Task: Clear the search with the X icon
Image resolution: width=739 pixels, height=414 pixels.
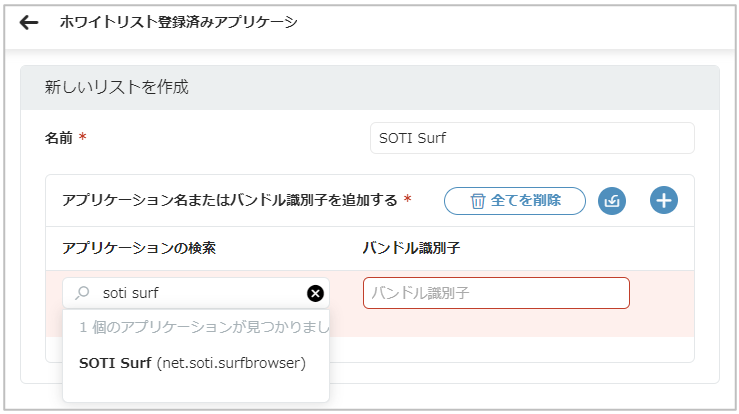Action: tap(315, 293)
